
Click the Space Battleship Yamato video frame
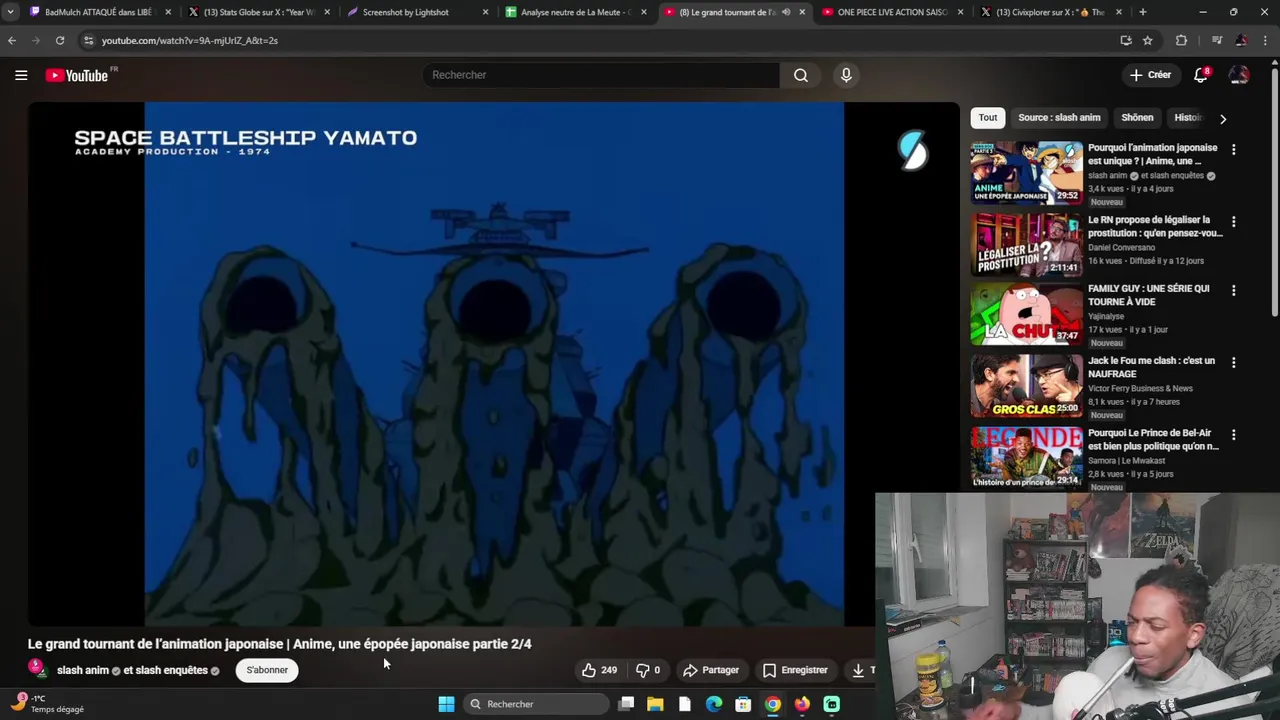pyautogui.click(x=494, y=364)
